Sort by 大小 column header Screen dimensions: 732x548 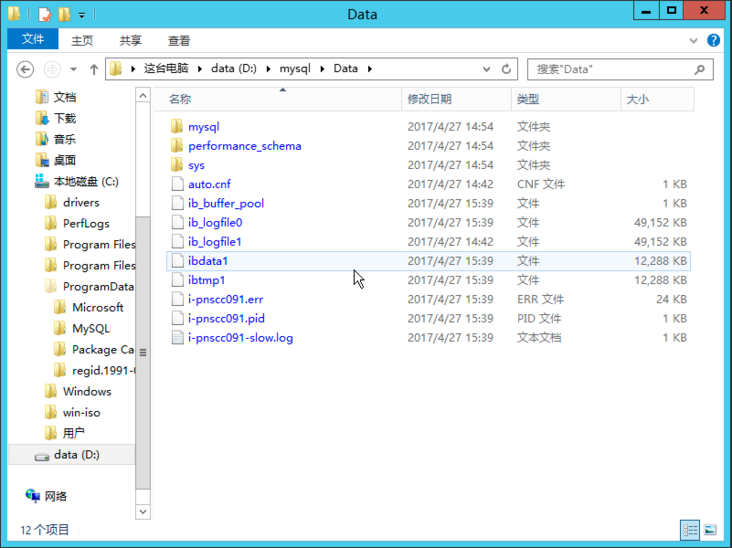[658, 99]
